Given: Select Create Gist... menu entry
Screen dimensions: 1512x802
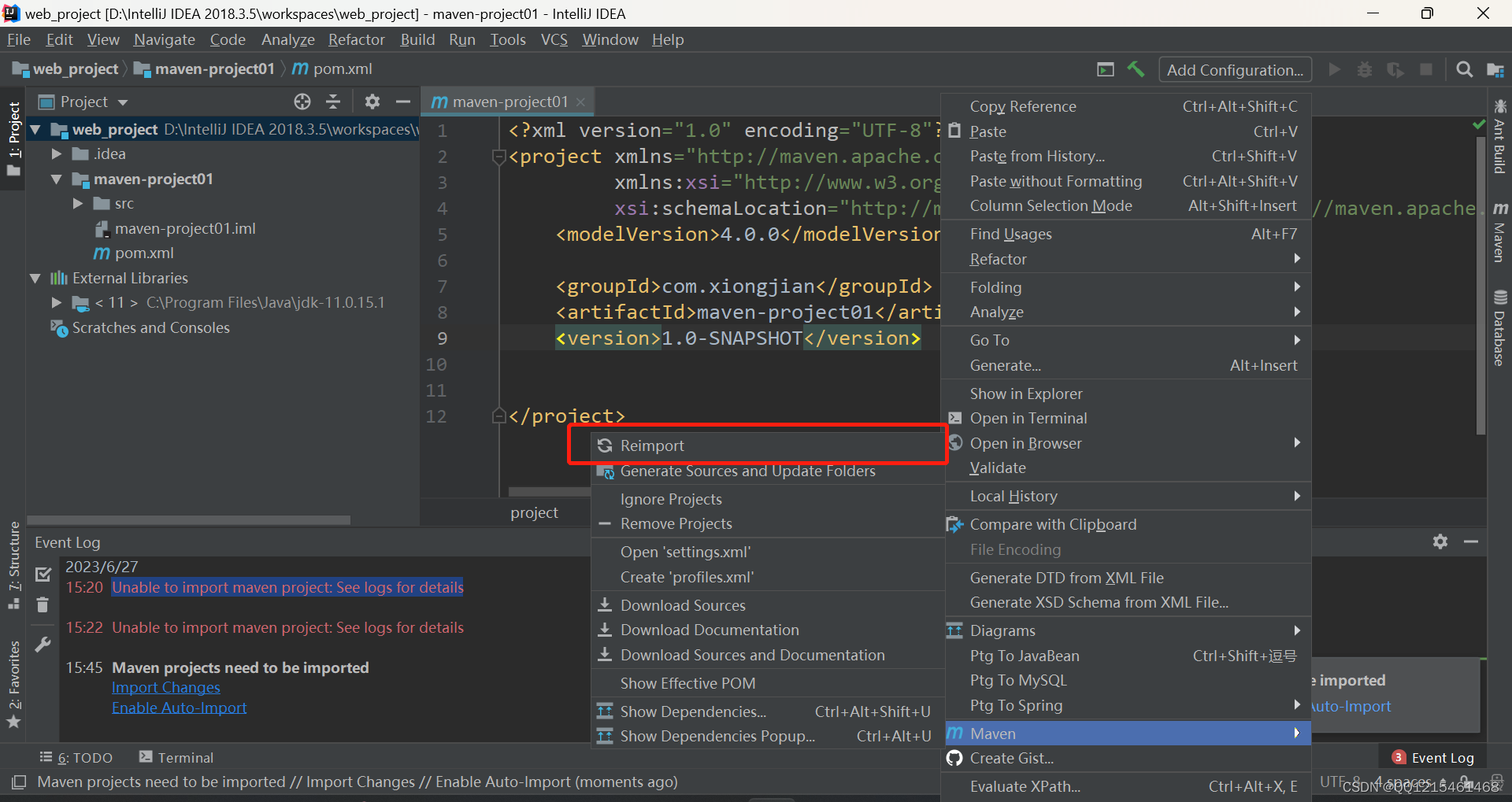Looking at the screenshot, I should tap(1128, 758).
